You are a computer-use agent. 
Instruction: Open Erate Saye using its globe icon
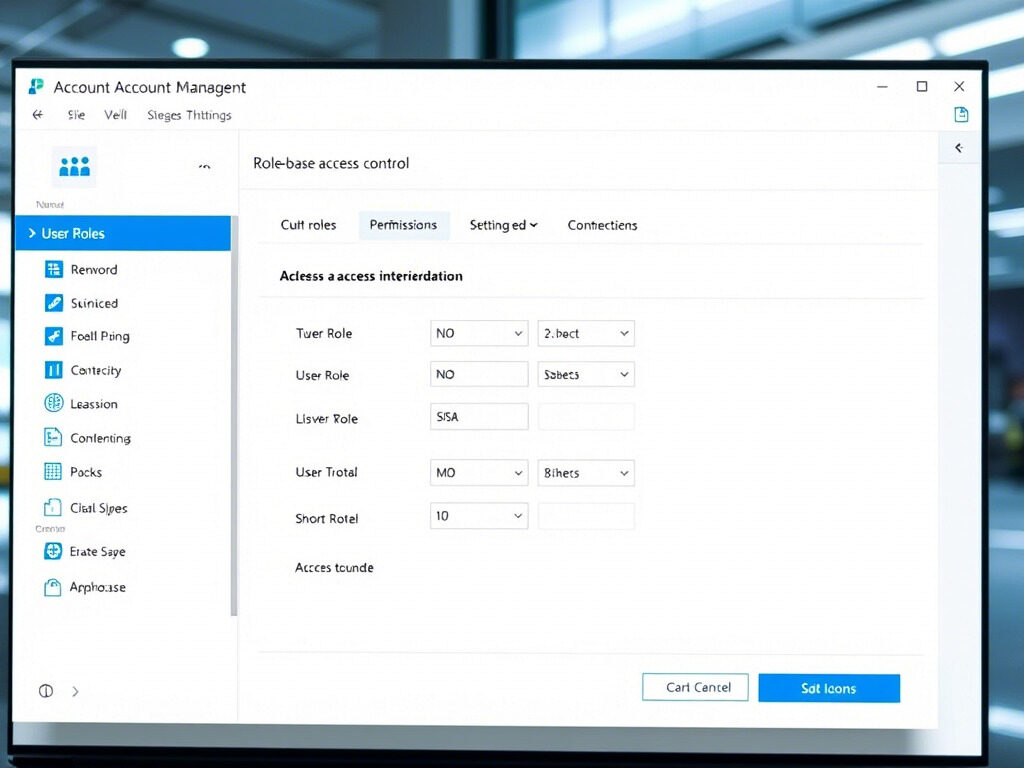(x=55, y=551)
